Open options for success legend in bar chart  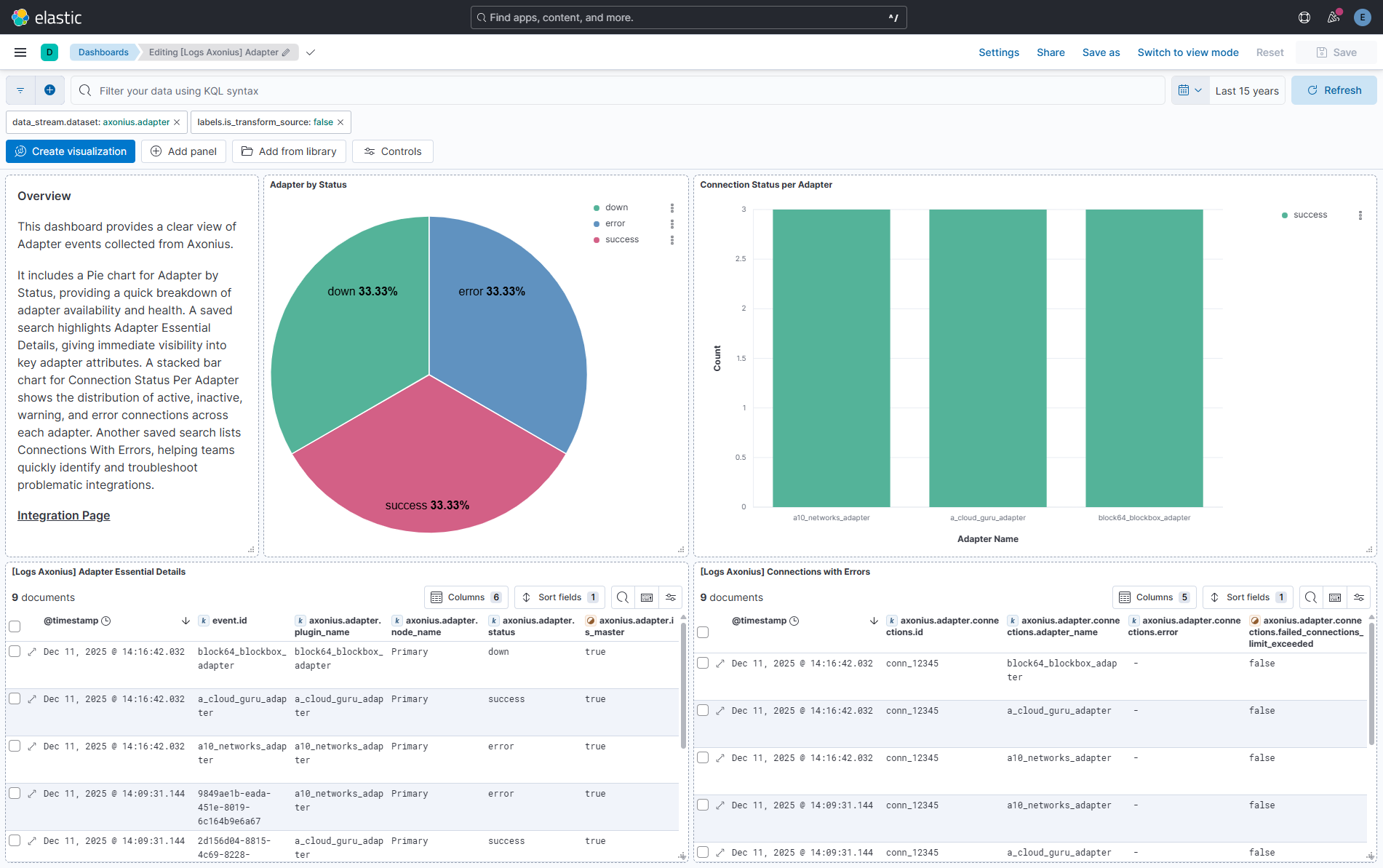pyautogui.click(x=1360, y=215)
